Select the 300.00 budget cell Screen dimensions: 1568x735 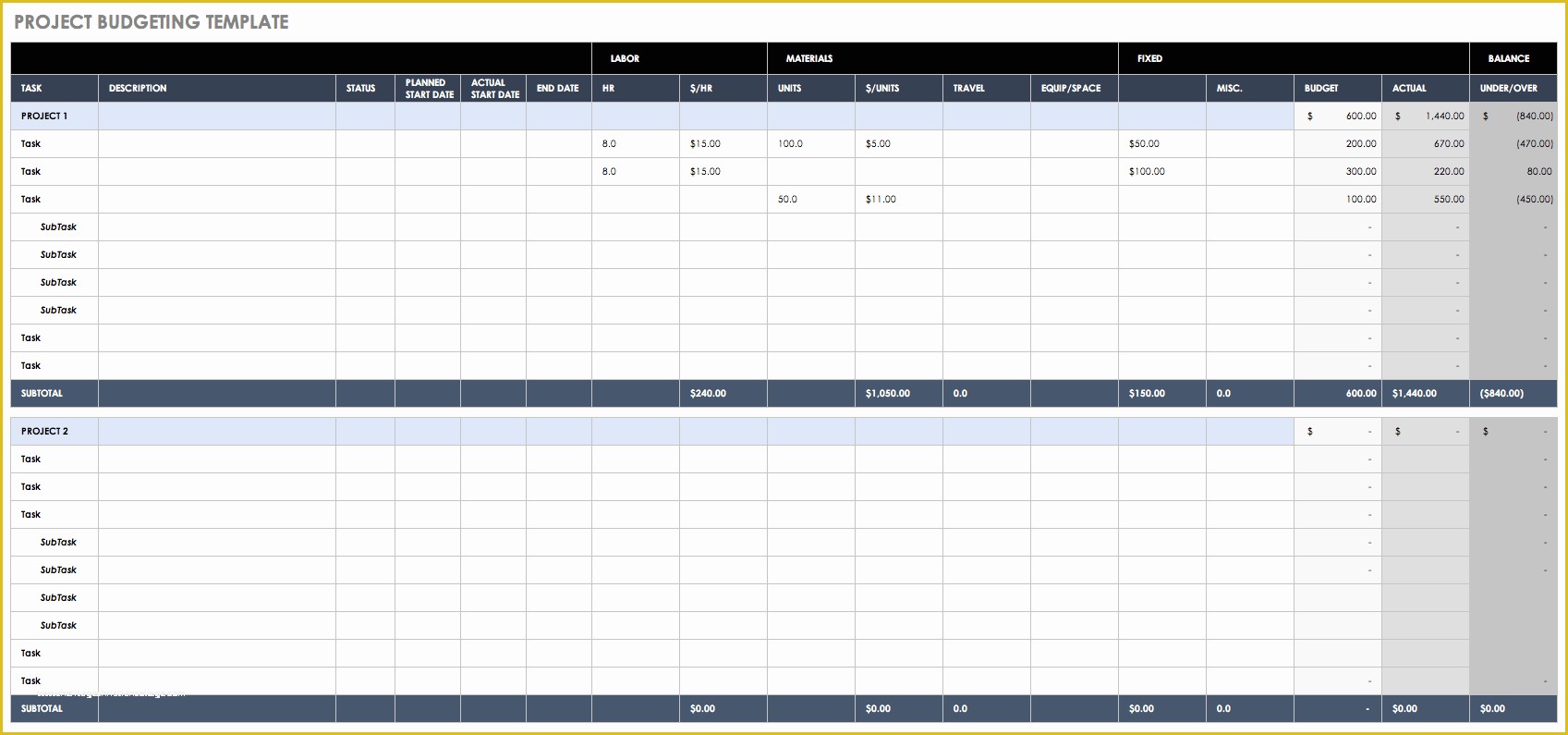point(1338,171)
